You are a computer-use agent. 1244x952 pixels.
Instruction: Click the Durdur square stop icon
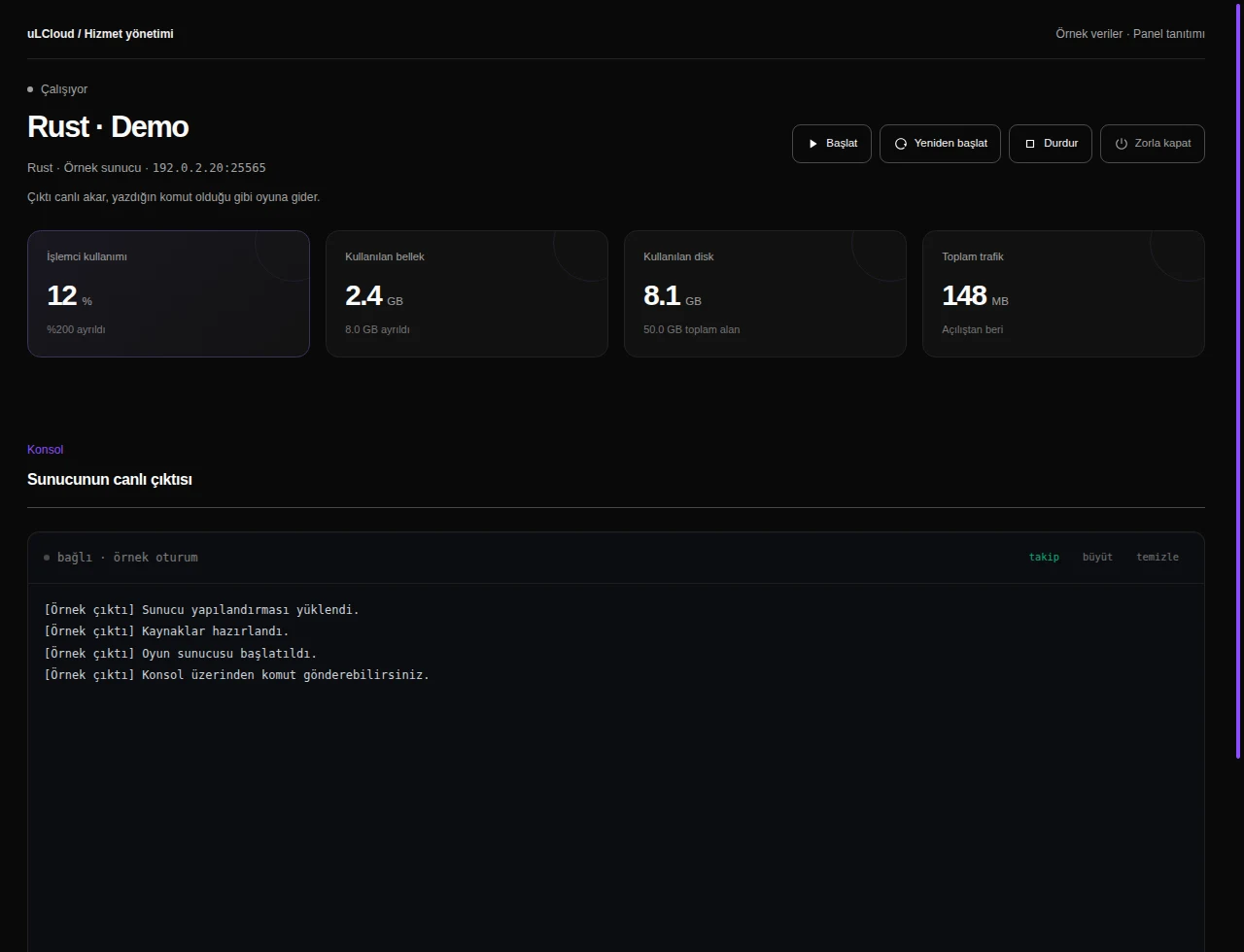coord(1030,144)
